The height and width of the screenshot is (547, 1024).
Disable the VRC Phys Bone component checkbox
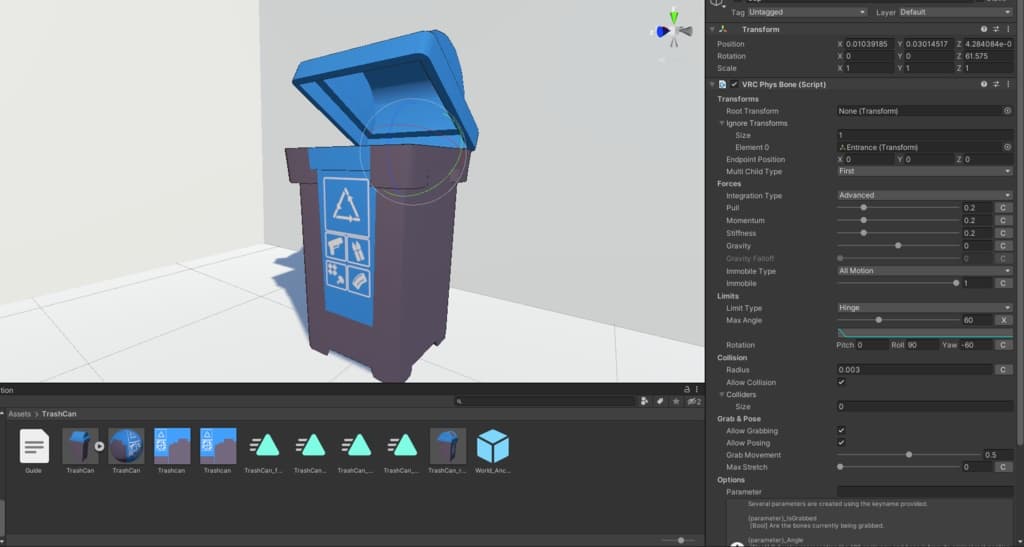pos(734,85)
